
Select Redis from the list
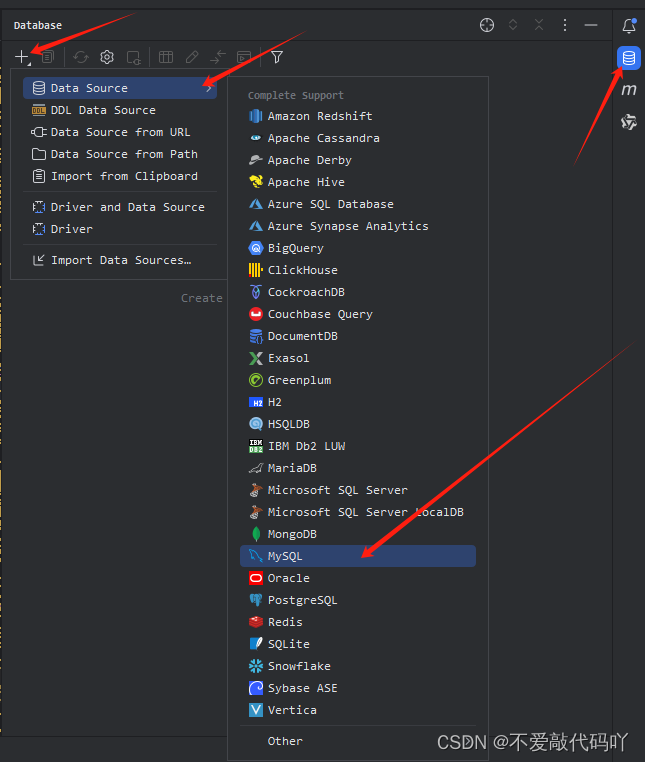coord(358,622)
